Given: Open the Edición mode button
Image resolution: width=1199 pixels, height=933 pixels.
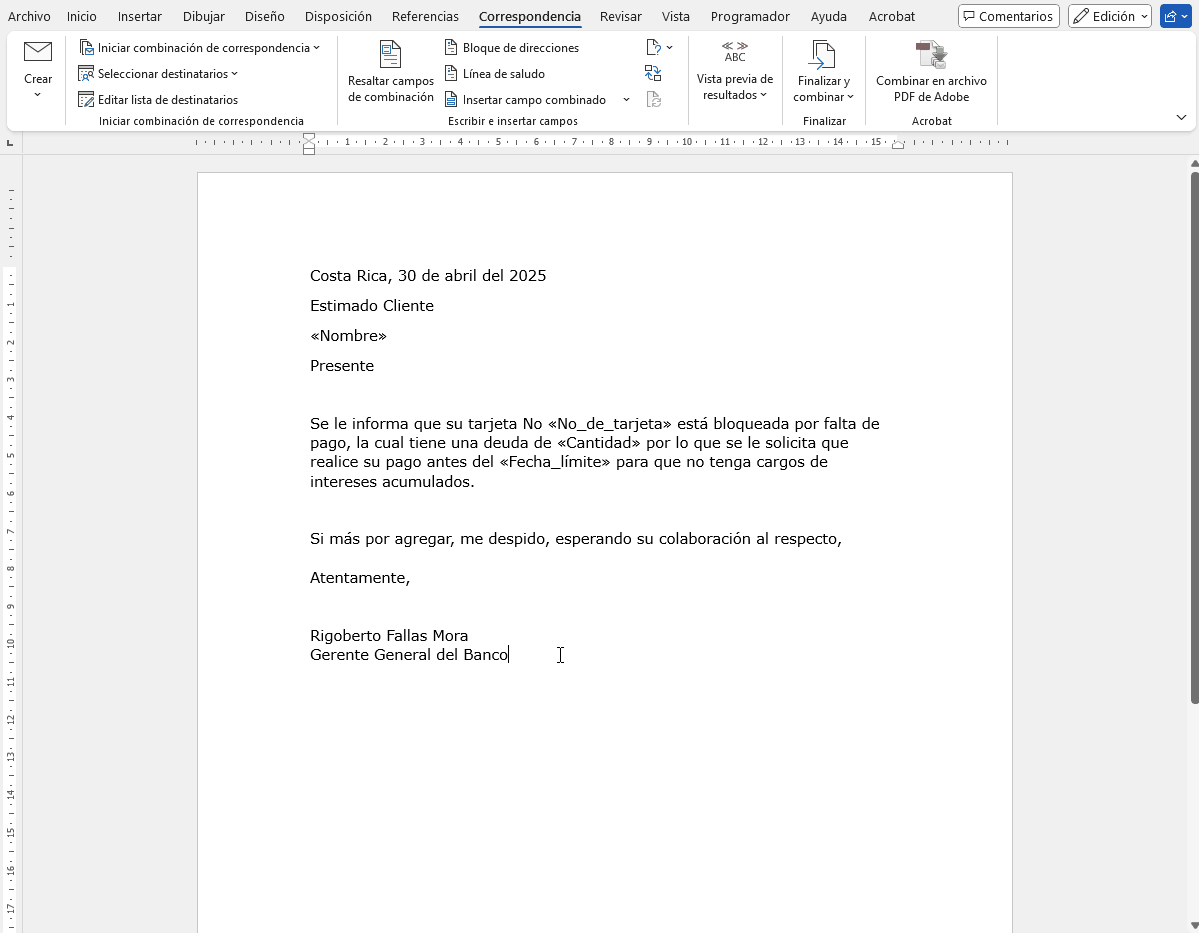Looking at the screenshot, I should (1109, 16).
